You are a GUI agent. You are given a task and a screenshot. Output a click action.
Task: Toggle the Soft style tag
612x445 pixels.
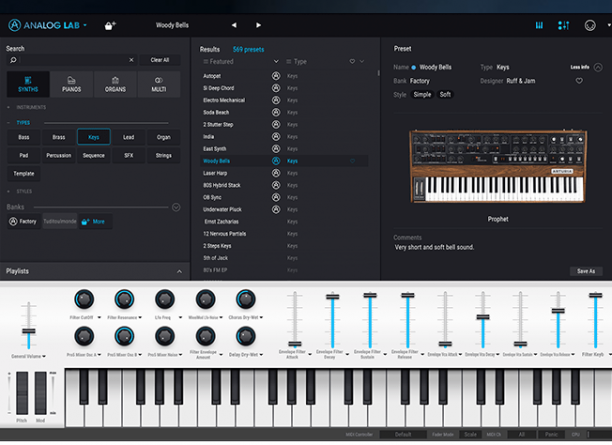click(x=445, y=94)
